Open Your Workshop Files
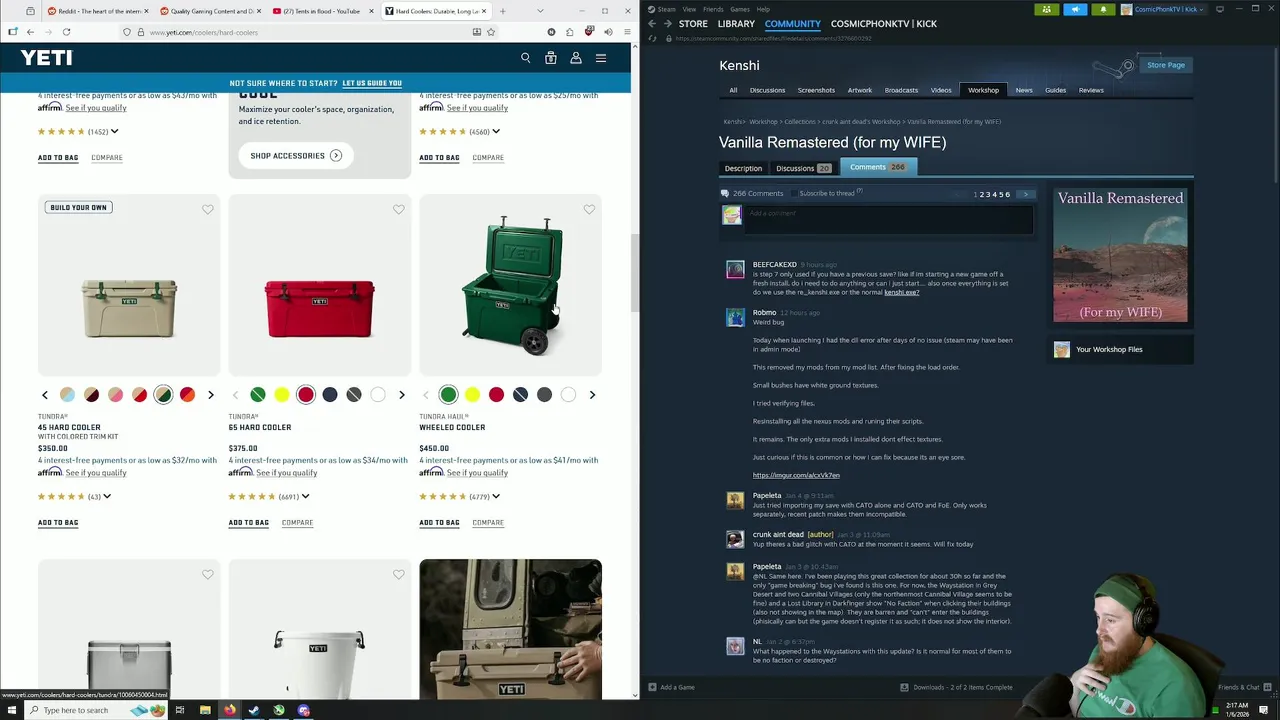1280x720 pixels. pos(1109,349)
